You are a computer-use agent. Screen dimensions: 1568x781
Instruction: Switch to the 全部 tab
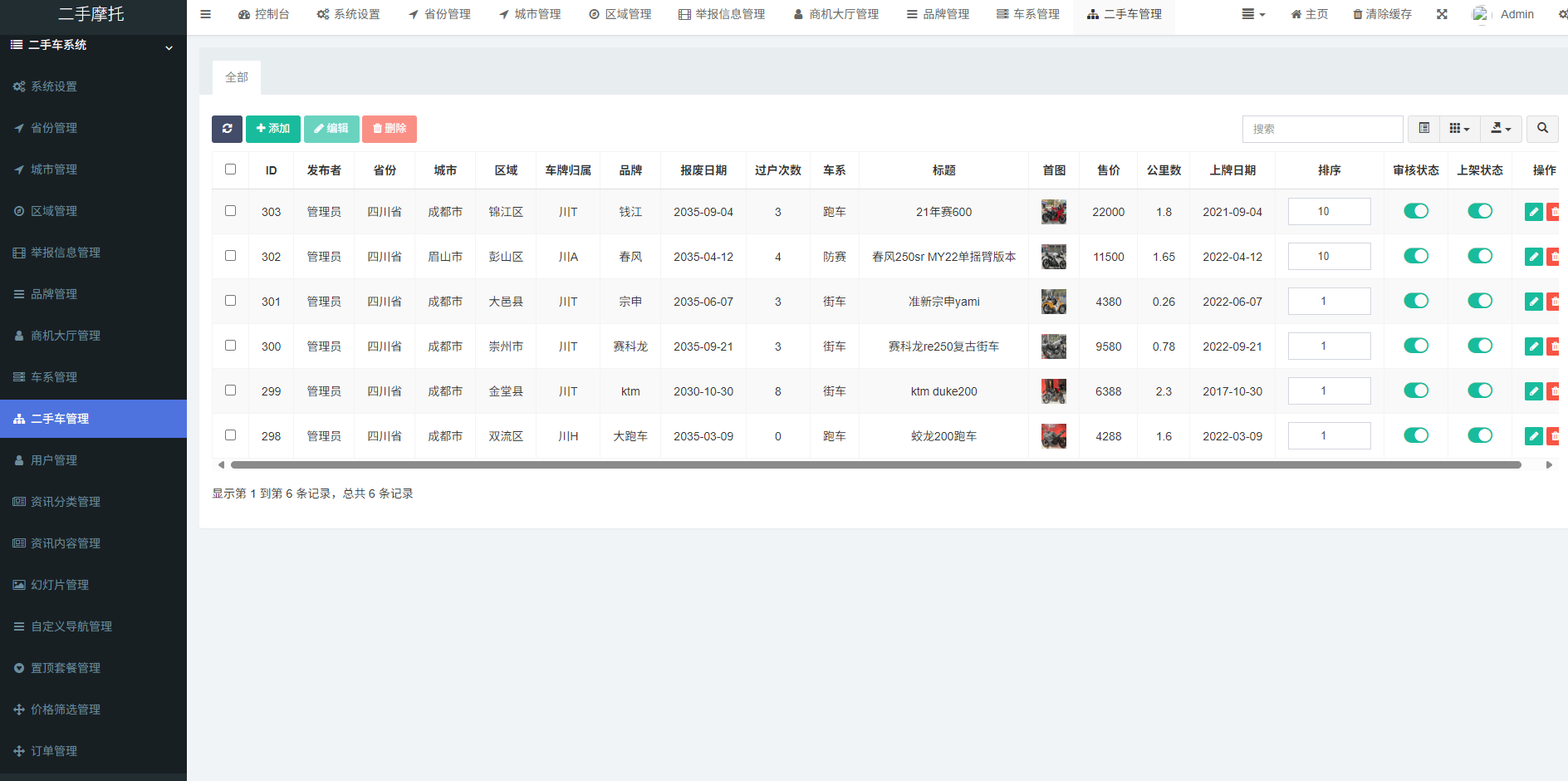[237, 77]
